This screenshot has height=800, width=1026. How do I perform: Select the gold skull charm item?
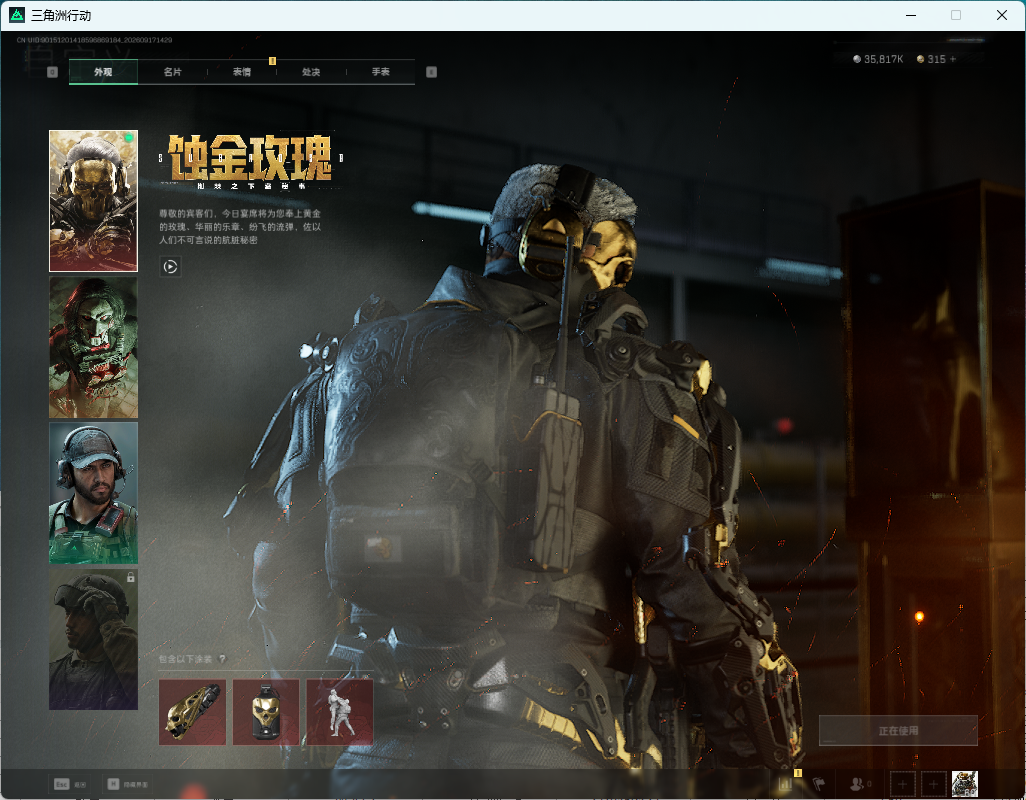(x=266, y=712)
